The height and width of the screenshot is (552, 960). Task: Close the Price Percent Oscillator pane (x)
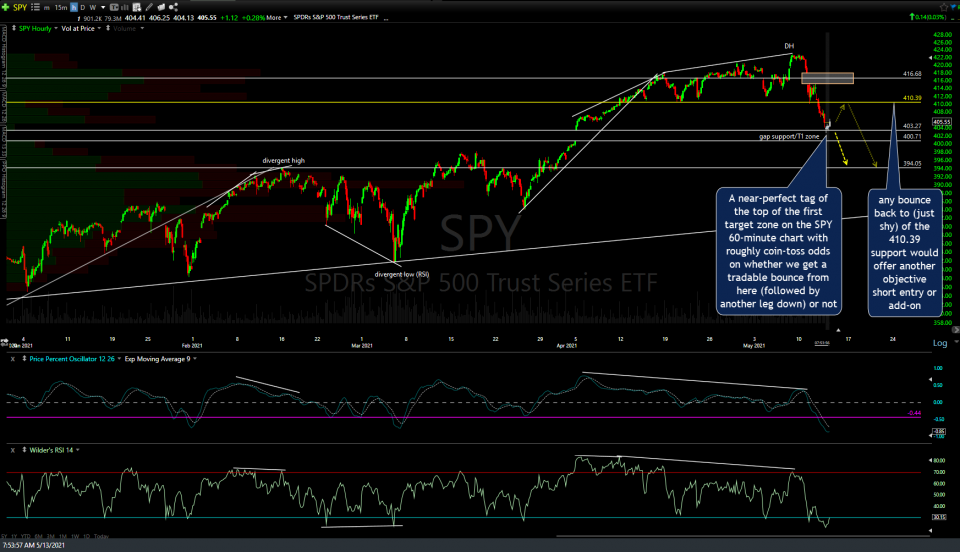tap(12, 359)
